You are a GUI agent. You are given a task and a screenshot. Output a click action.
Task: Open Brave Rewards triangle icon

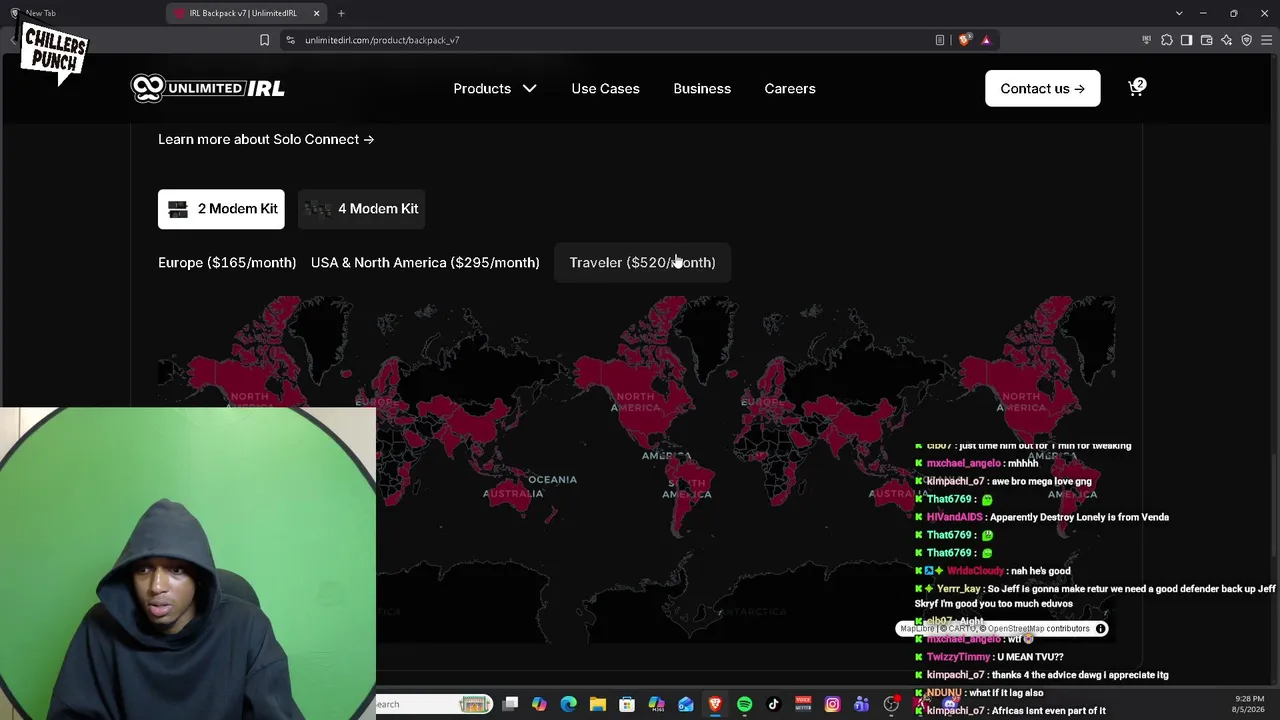[986, 40]
